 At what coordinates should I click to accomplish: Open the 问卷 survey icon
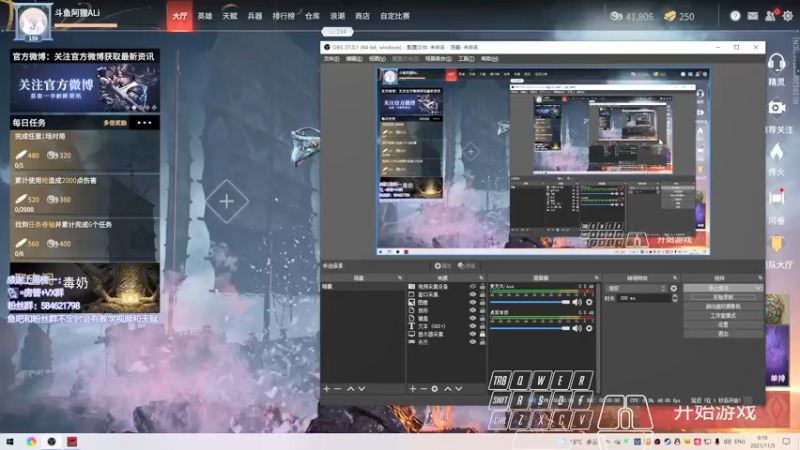click(x=777, y=197)
